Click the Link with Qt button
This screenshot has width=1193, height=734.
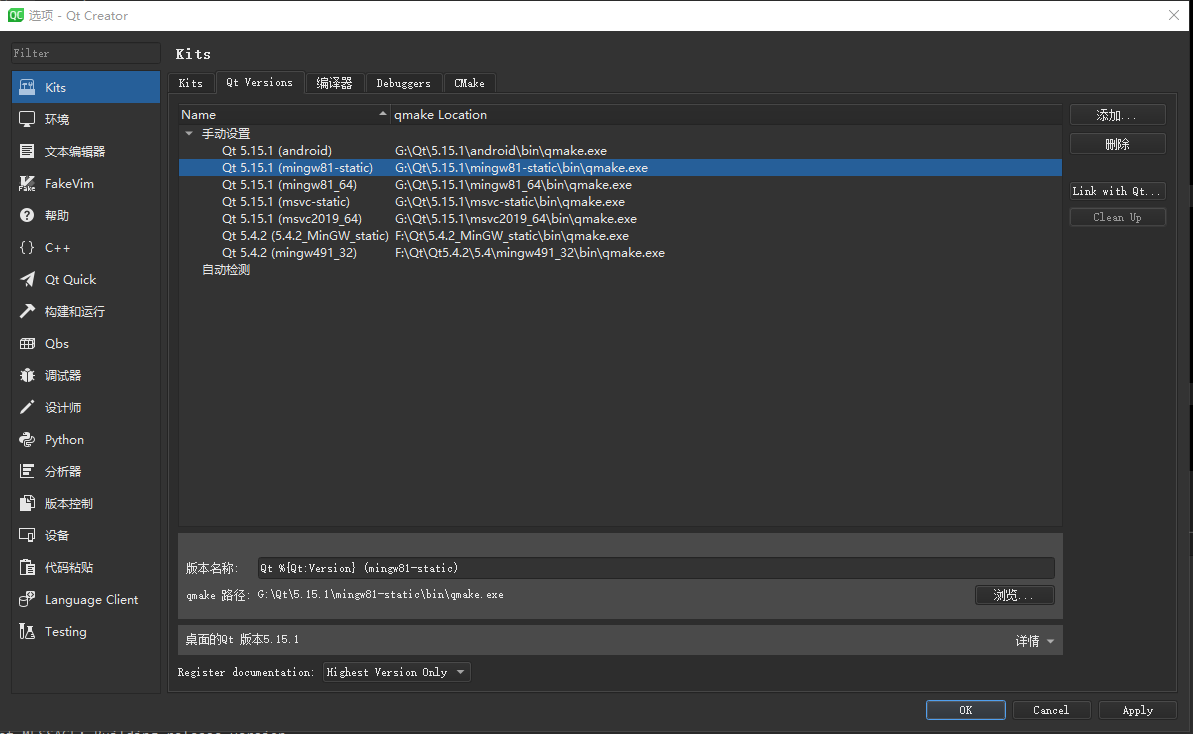(1117, 190)
